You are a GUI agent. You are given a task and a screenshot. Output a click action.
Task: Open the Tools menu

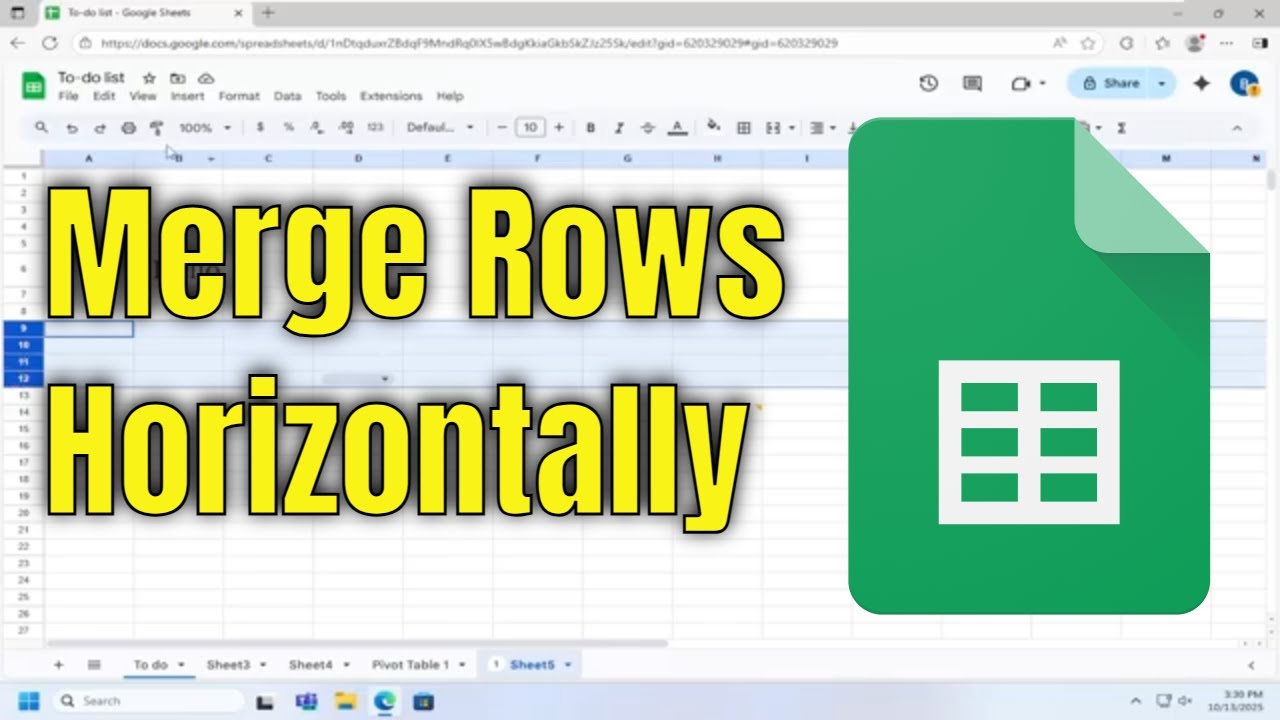[x=330, y=96]
